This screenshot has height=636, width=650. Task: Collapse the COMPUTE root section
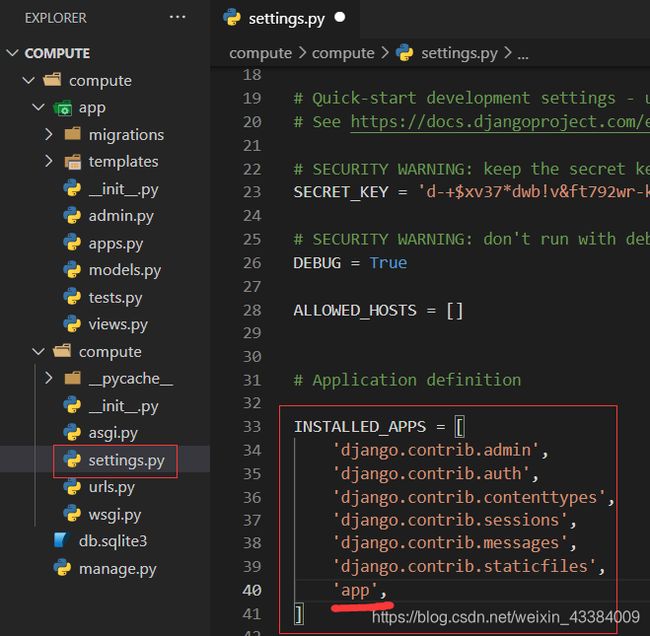click(12, 53)
